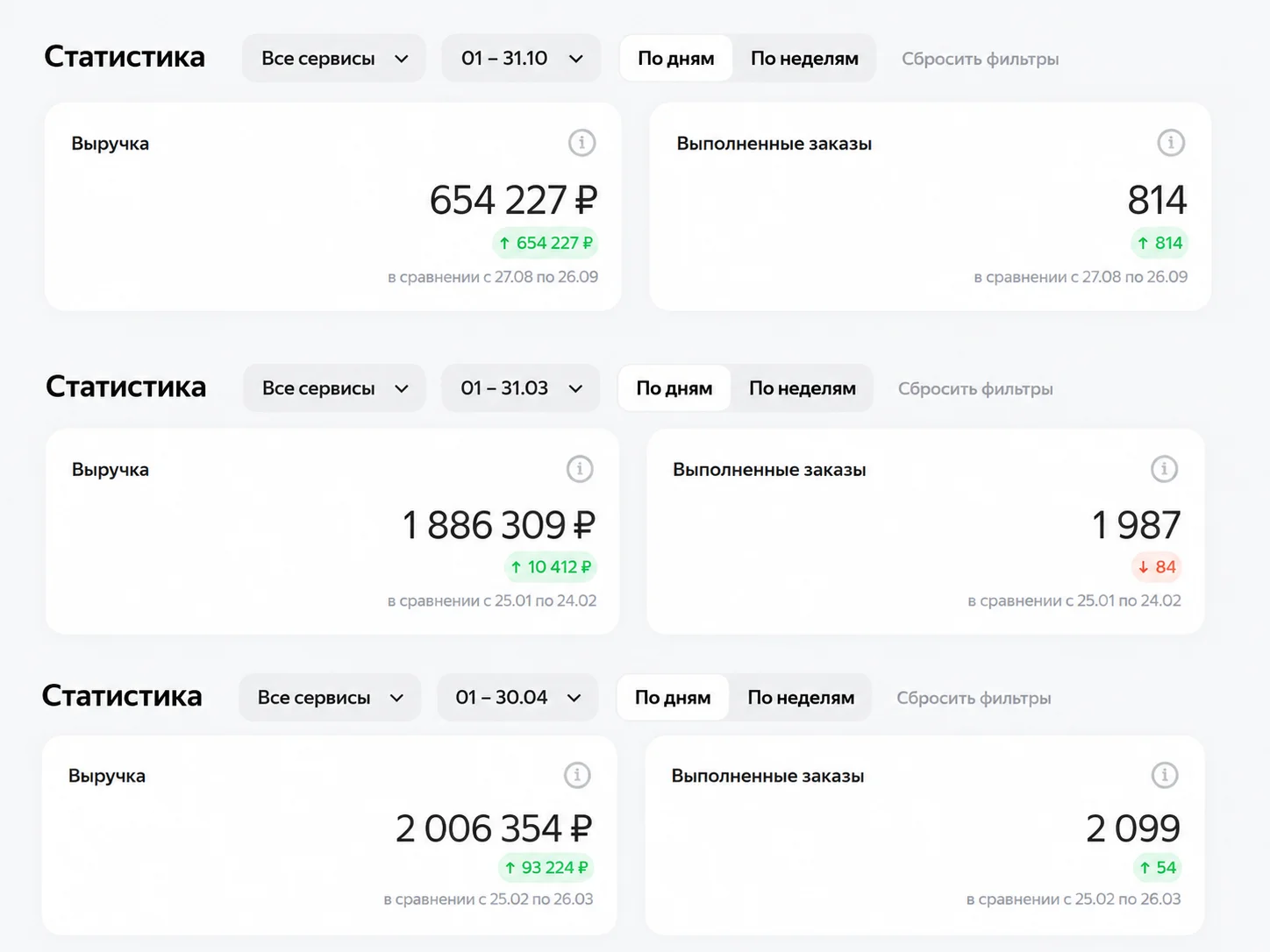The image size is (1270, 952).
Task: Expand Все сервисы dropdown in top section
Action: coord(334,58)
